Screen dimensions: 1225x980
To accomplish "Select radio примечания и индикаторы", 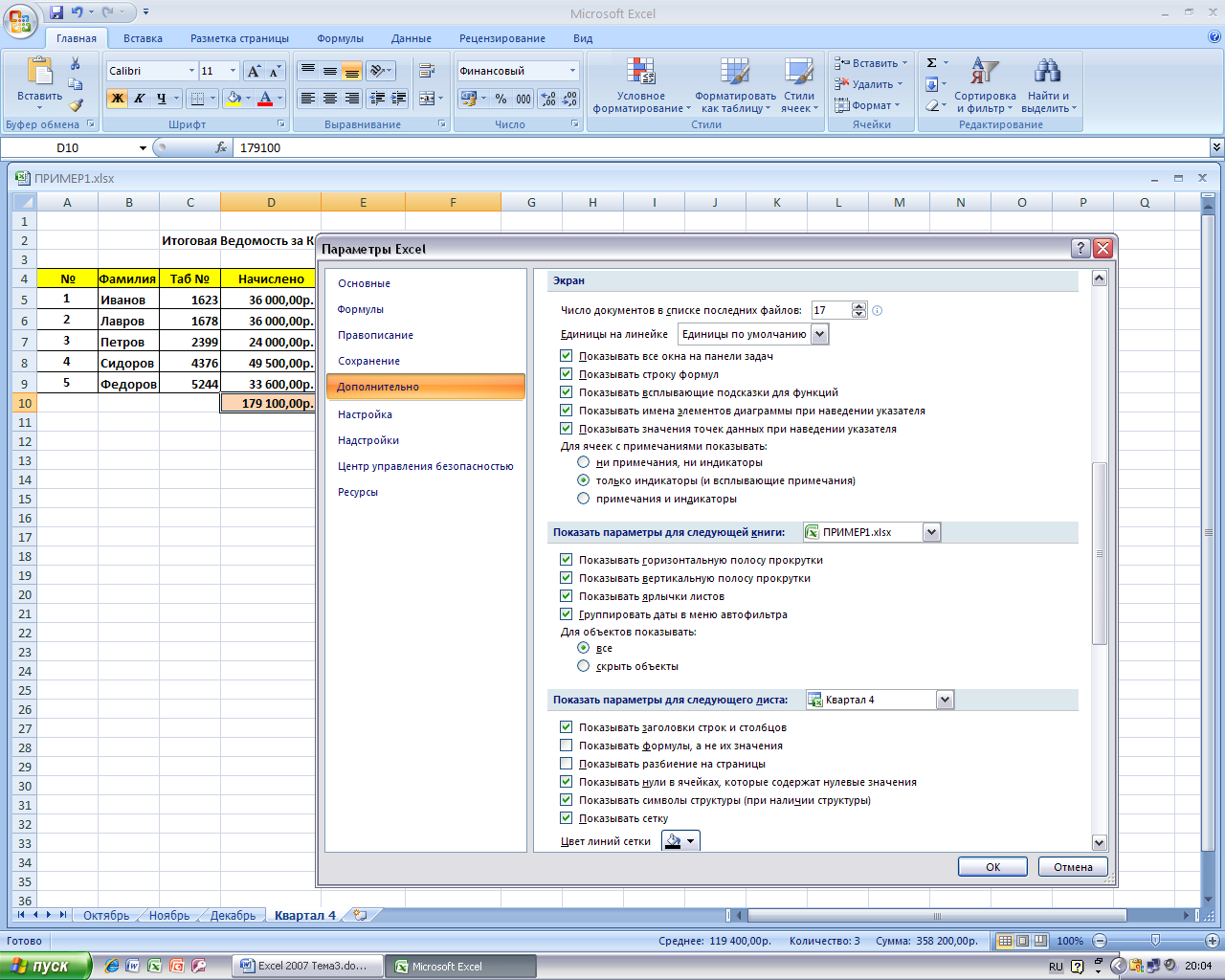I will pos(583,499).
